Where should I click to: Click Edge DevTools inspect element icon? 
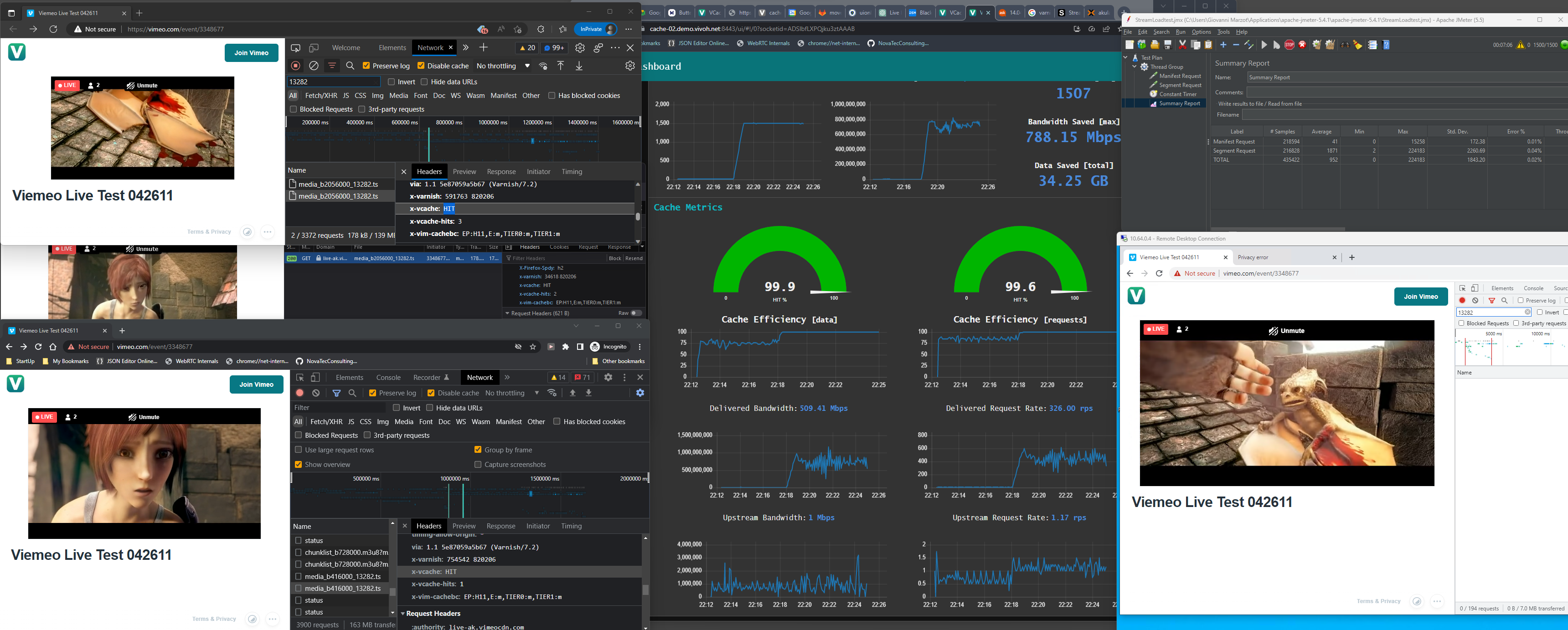pos(295,48)
